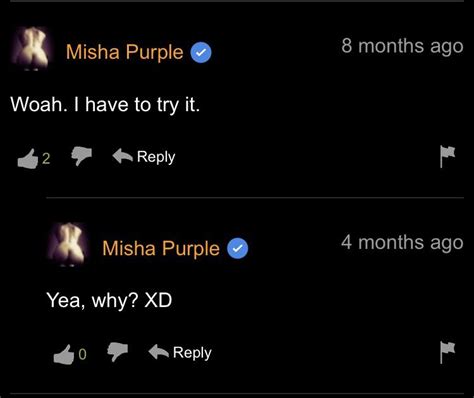Click verified badge on the 8 months ago comment
This screenshot has width=474, height=398.
tap(201, 53)
